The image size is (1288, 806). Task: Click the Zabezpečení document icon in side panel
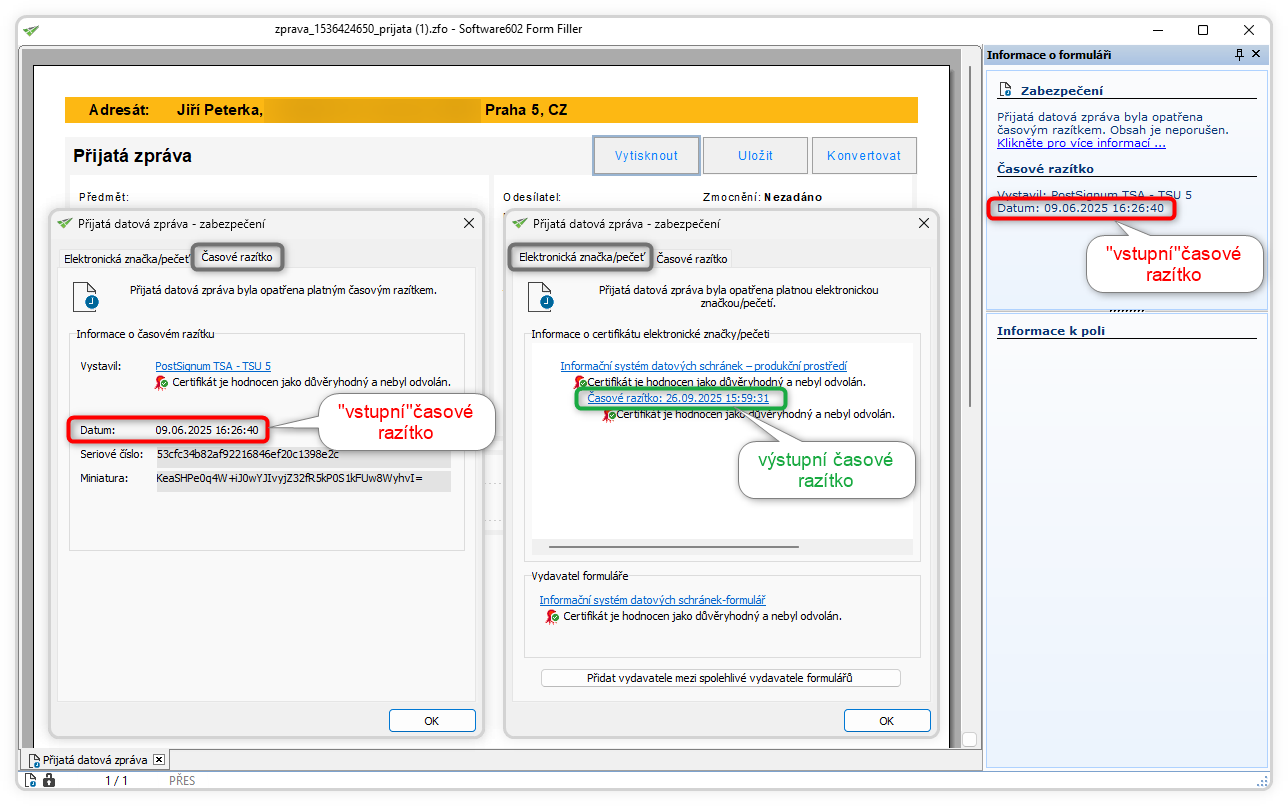pos(1006,90)
